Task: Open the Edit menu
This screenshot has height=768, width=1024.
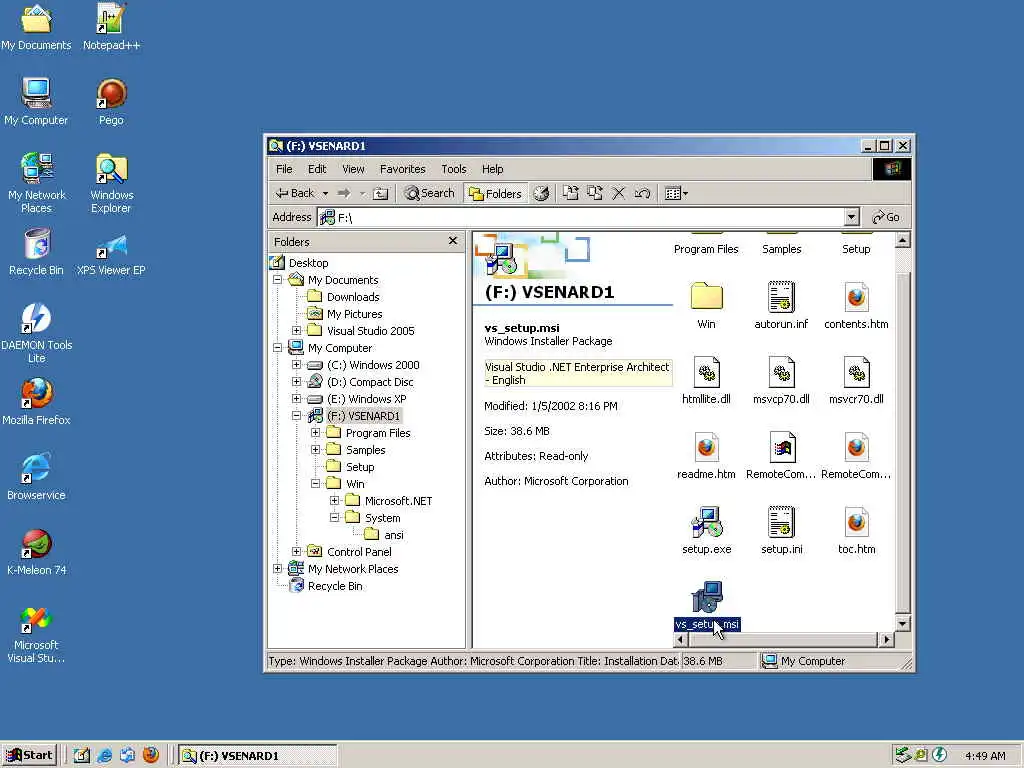Action: click(x=317, y=169)
